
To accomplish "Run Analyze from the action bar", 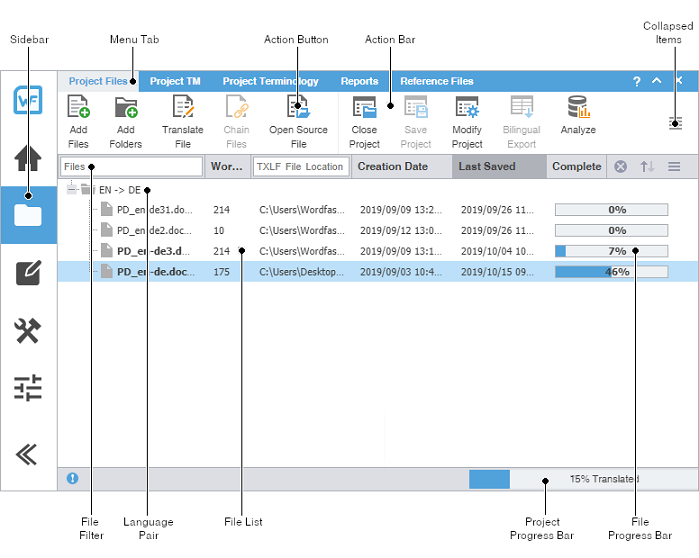I will point(578,108).
